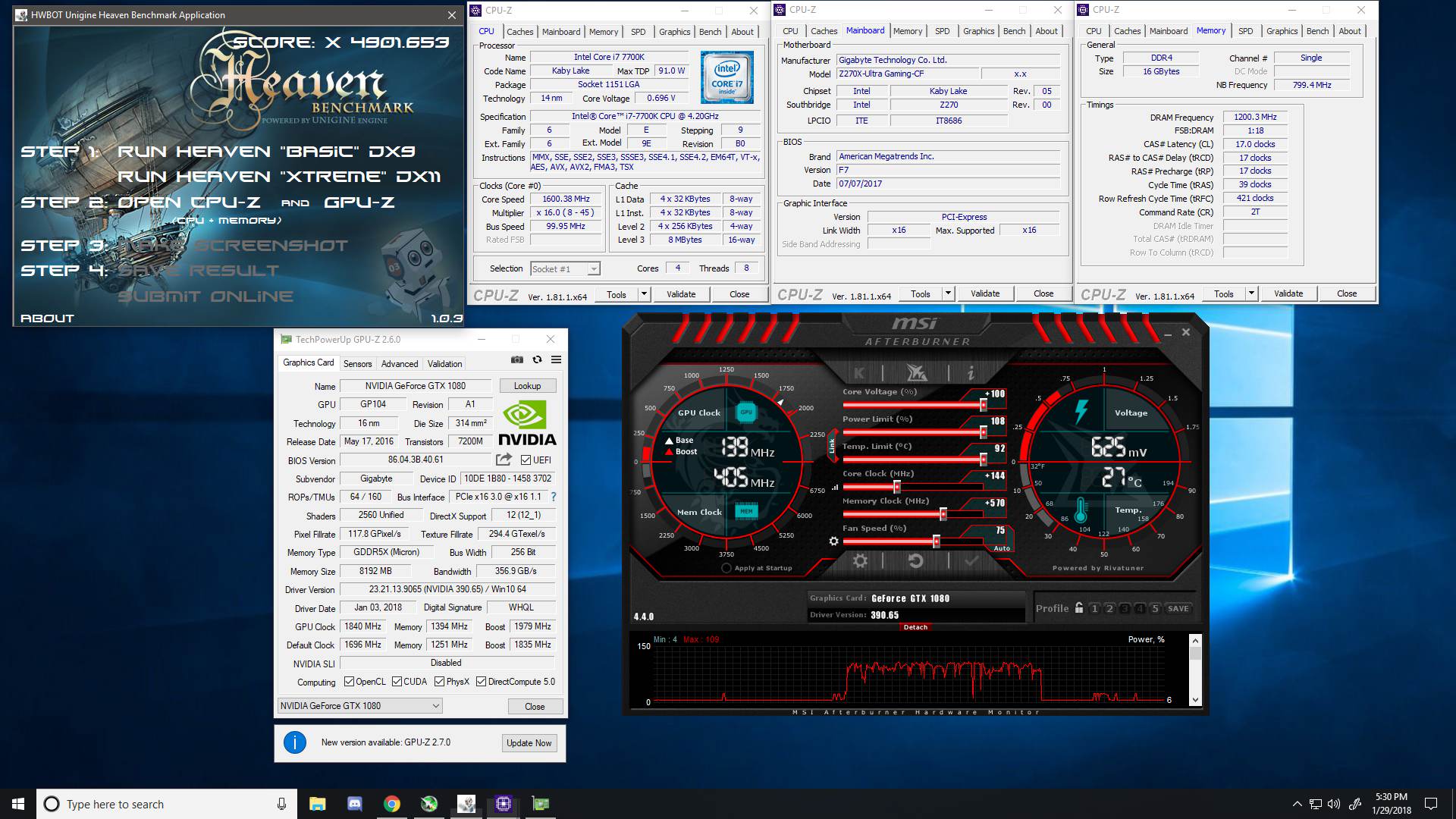
Task: Open File Explorer from taskbar
Action: click(x=318, y=804)
